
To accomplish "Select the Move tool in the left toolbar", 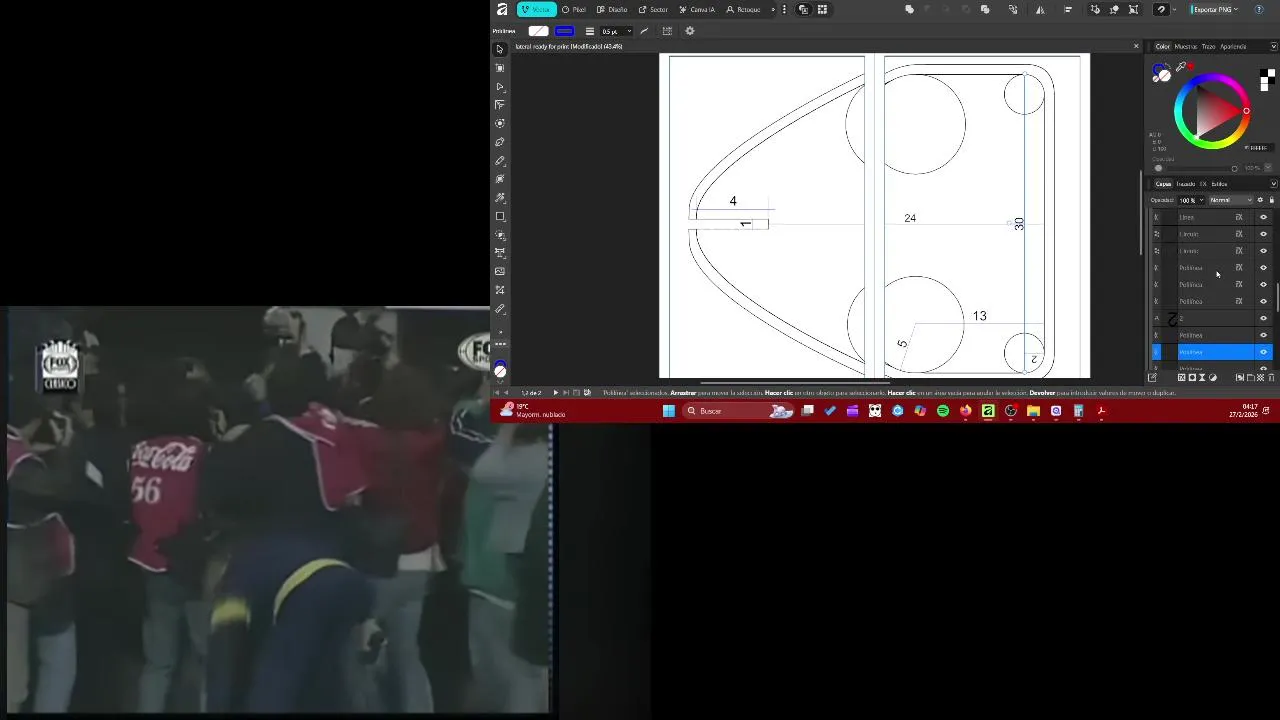I will click(500, 49).
